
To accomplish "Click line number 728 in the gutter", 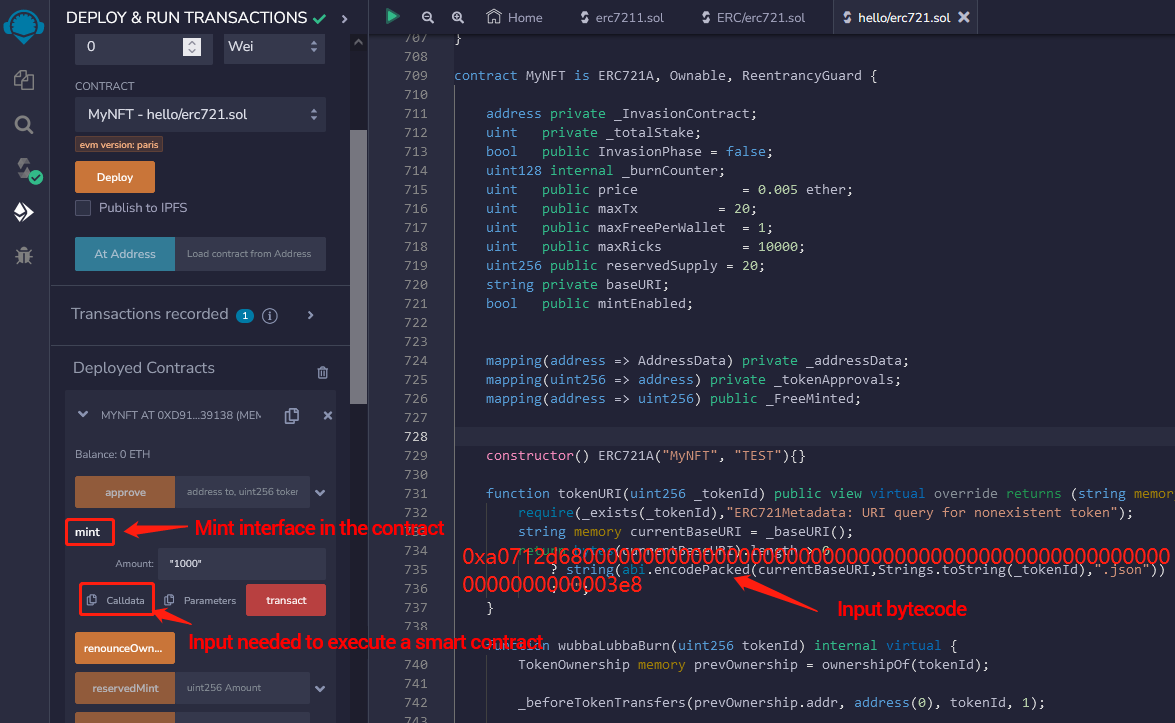I will point(415,437).
